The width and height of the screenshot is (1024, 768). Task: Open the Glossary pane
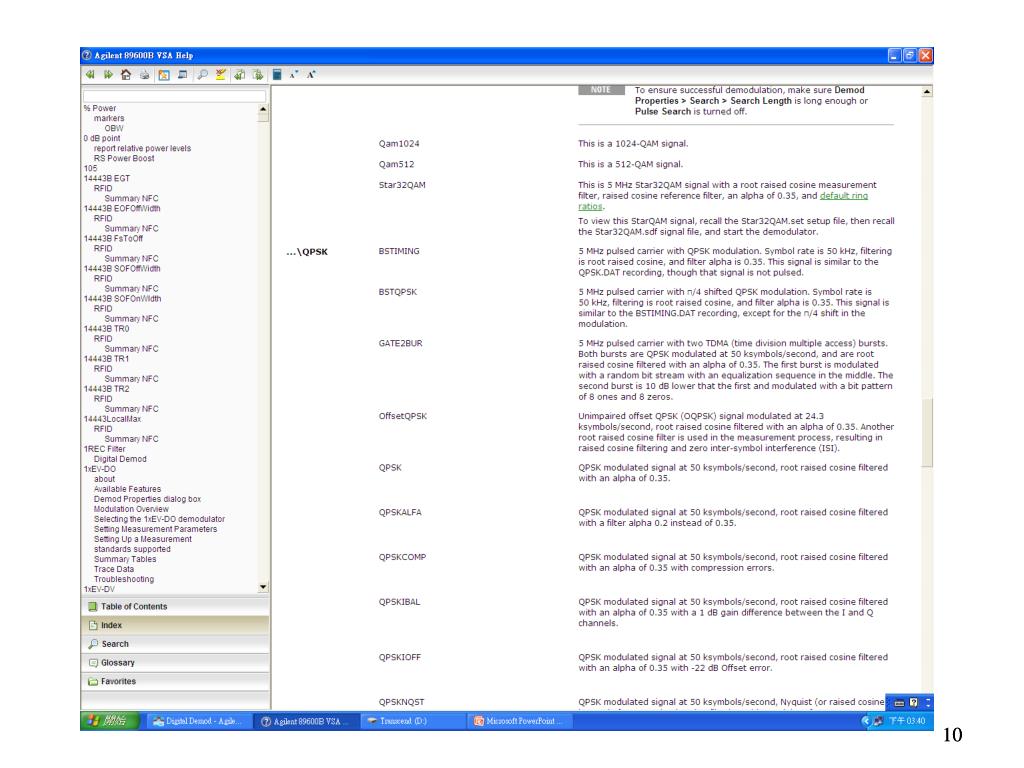coord(175,663)
